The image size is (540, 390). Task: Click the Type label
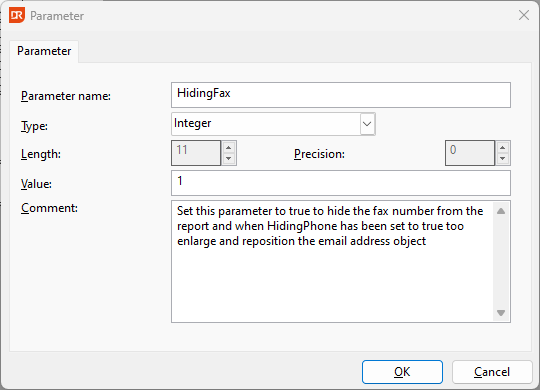pos(34,126)
